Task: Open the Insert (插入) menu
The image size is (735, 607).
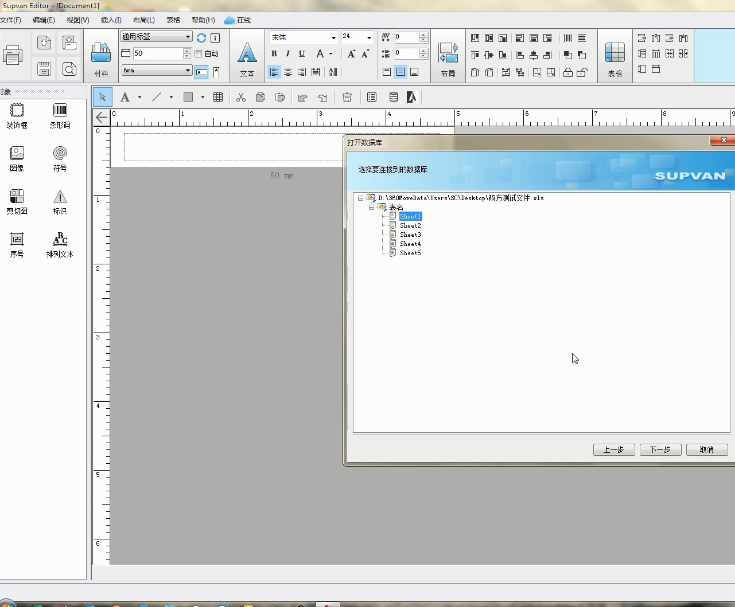Action: tap(110, 20)
